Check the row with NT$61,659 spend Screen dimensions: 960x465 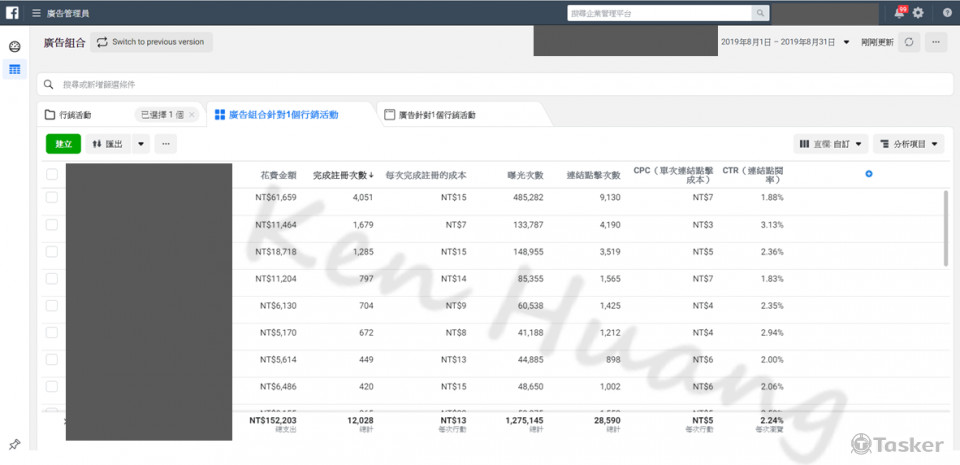tap(52, 198)
